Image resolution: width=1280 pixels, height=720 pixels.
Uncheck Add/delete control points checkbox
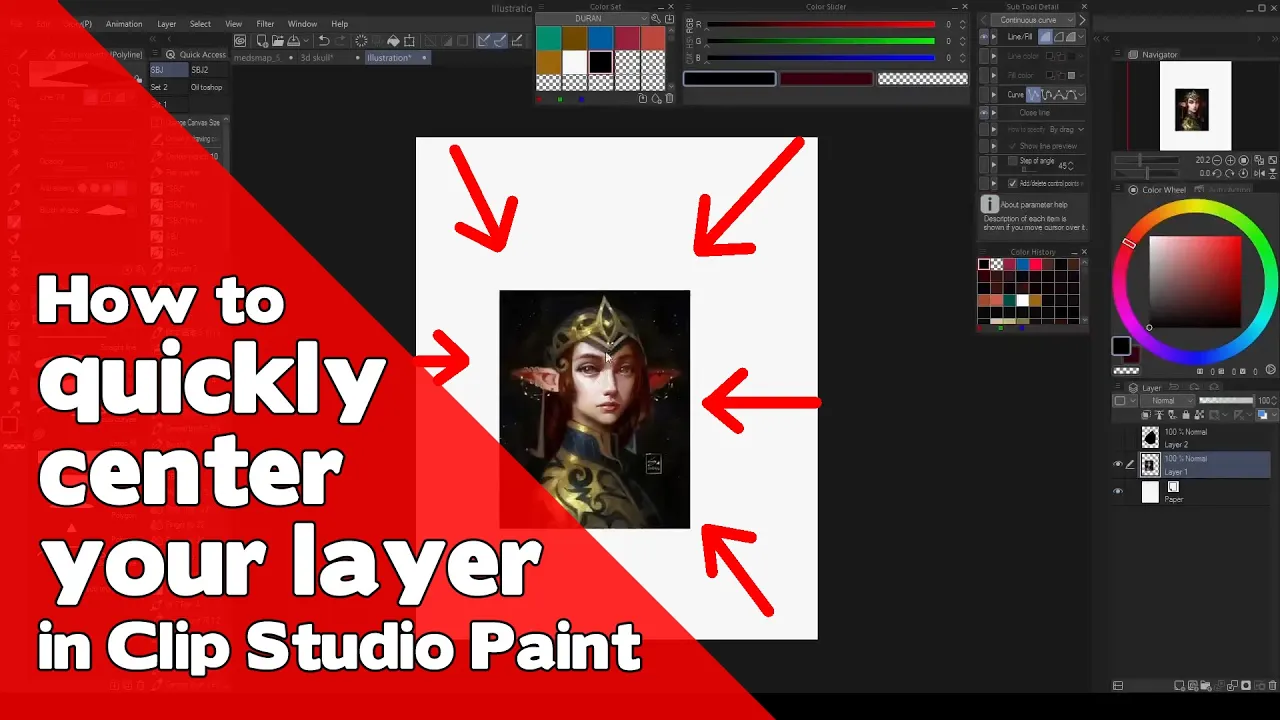tap(1012, 184)
